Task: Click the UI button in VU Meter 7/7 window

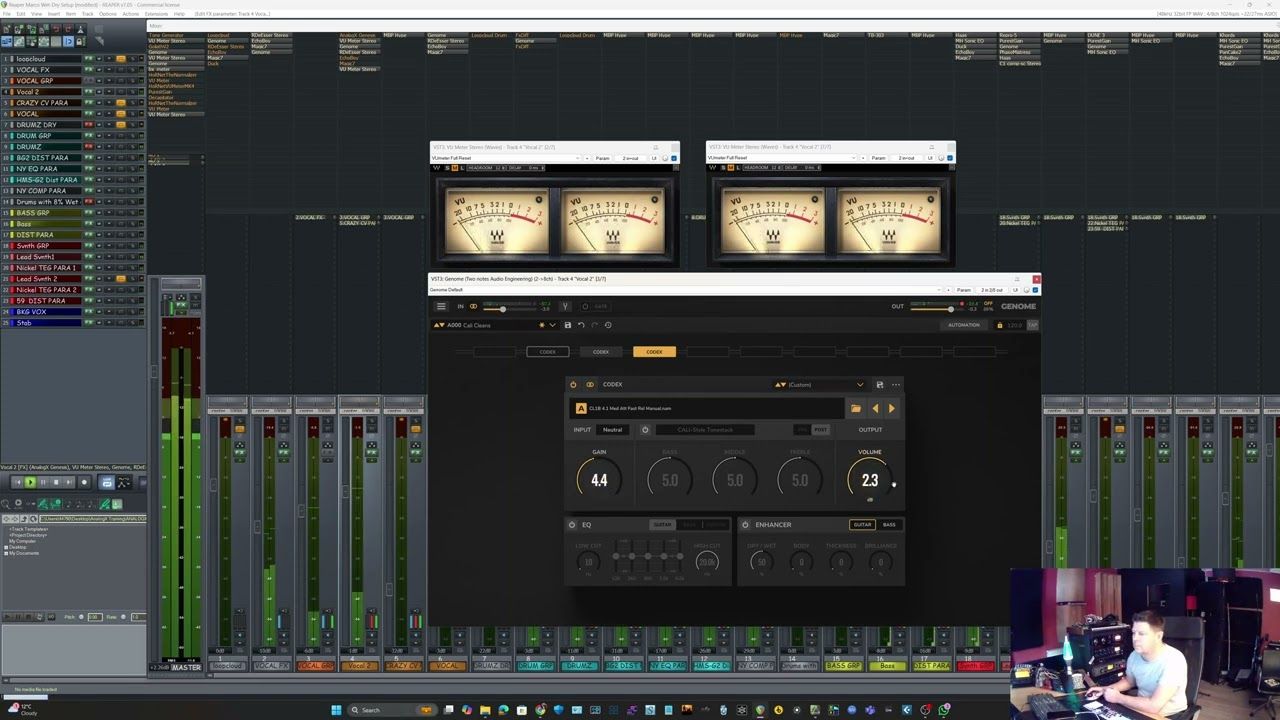Action: tap(930, 158)
